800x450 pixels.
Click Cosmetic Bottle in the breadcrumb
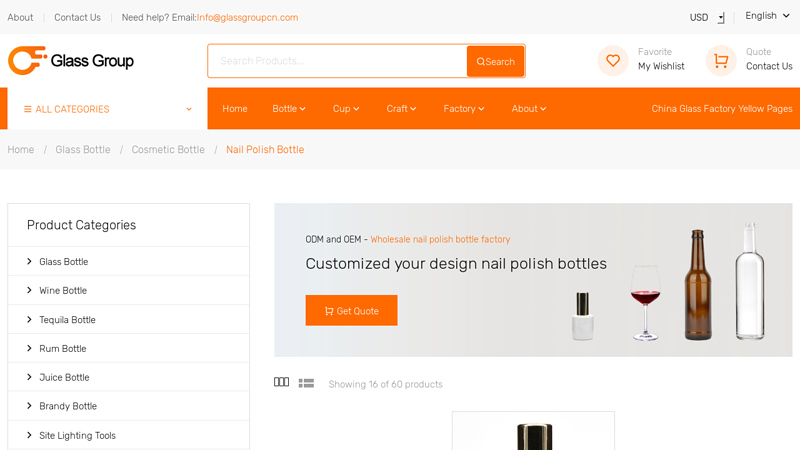click(168, 149)
